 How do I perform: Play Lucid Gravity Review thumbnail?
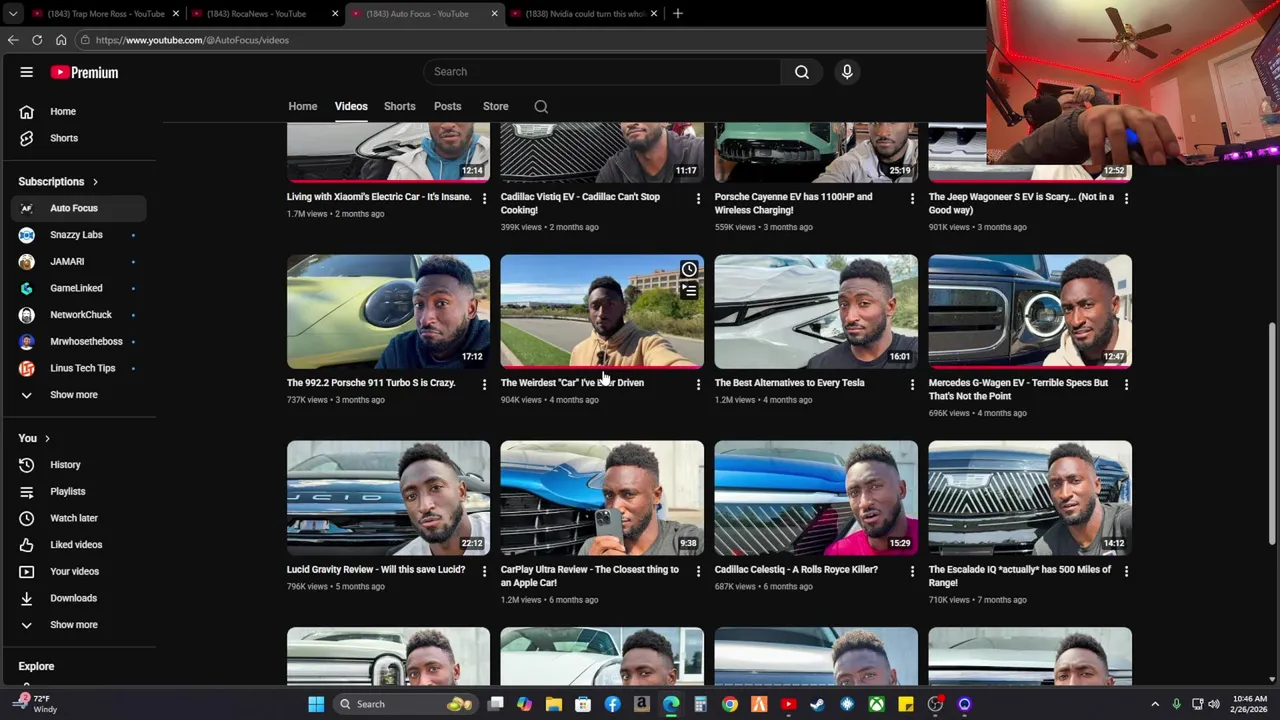(x=388, y=498)
